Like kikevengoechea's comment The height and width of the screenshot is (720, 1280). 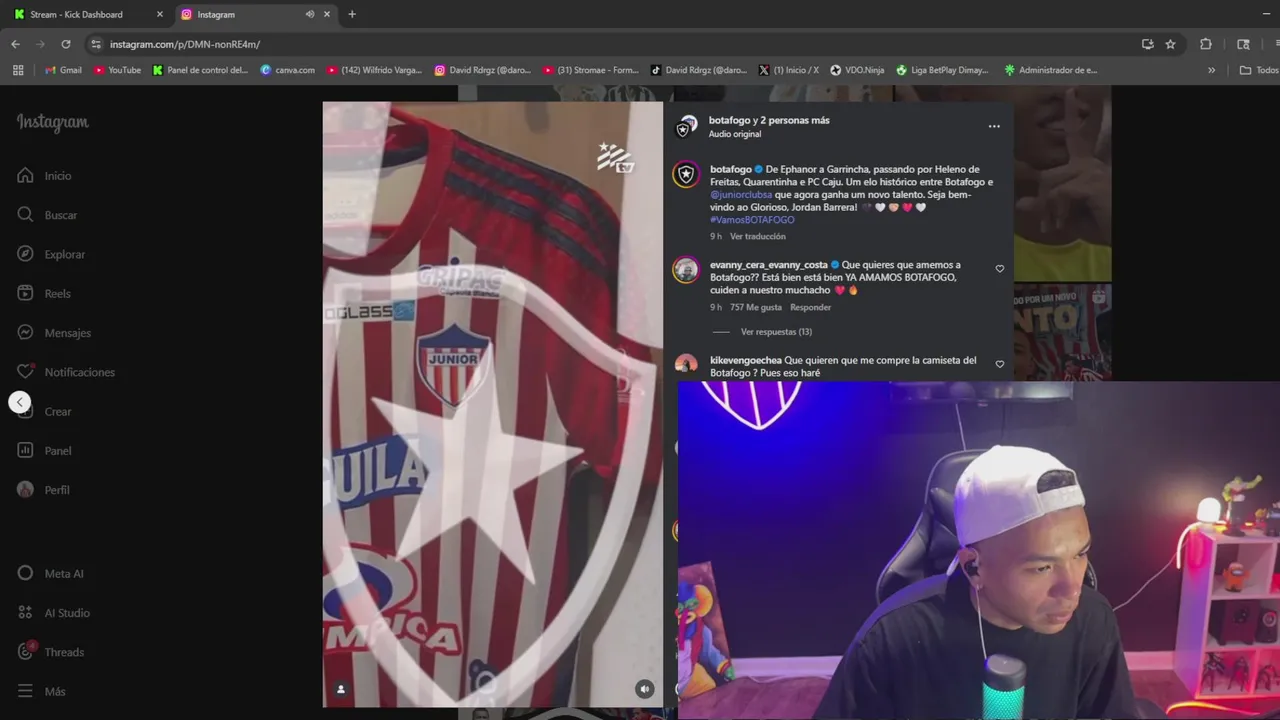click(999, 364)
